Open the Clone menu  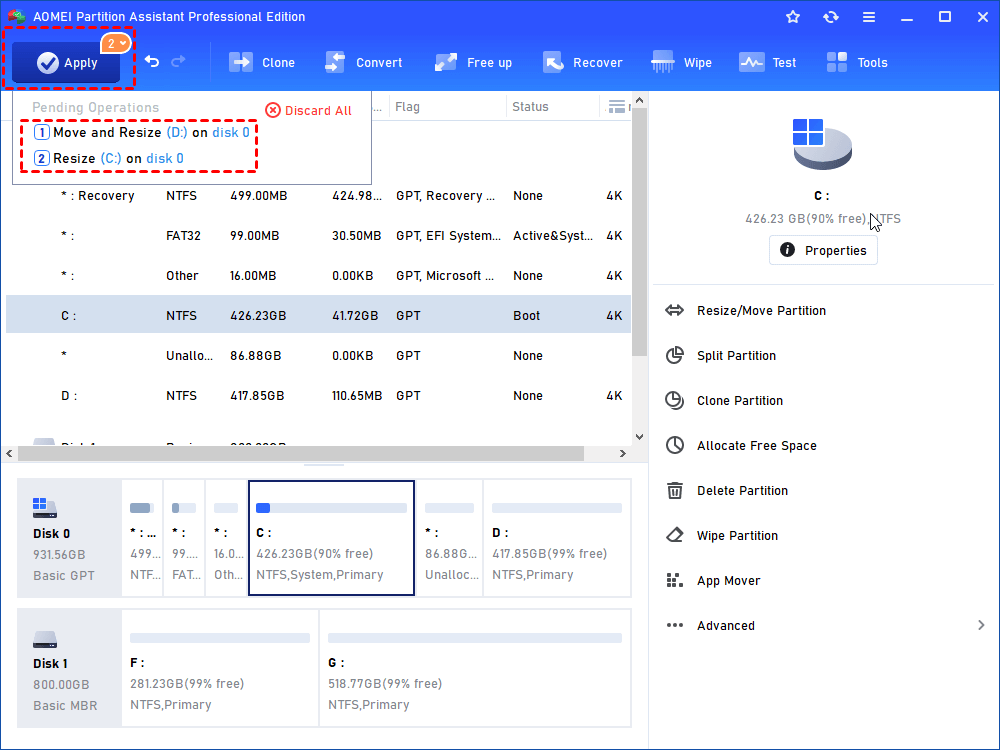pyautogui.click(x=262, y=62)
